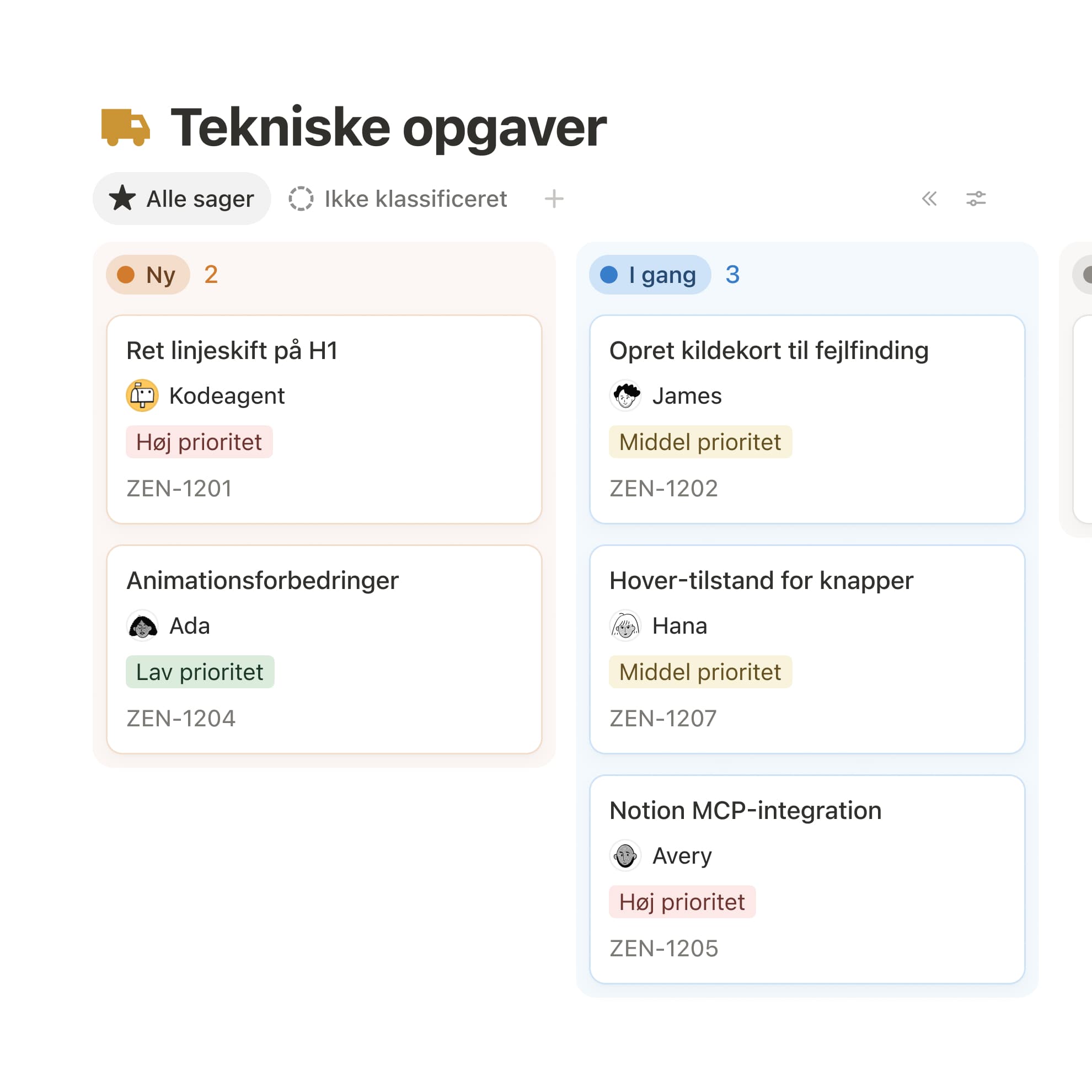Click Middel prioritet tag on ZEN-1207 card
The width and height of the screenshot is (1092, 1092).
(x=700, y=672)
